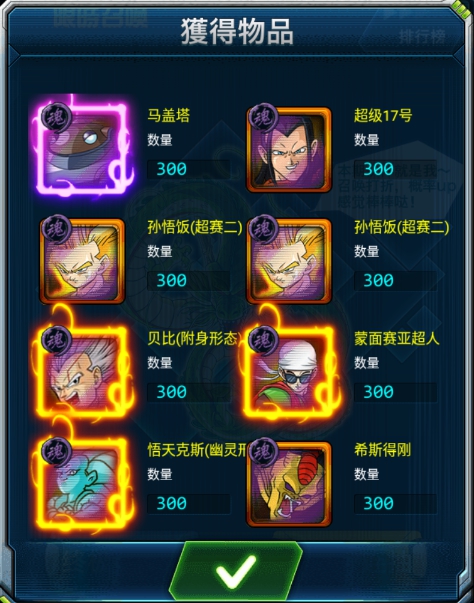Tap the 蒙面赛亚超人 character icon
Viewport: 474px width, 603px height.
point(289,372)
